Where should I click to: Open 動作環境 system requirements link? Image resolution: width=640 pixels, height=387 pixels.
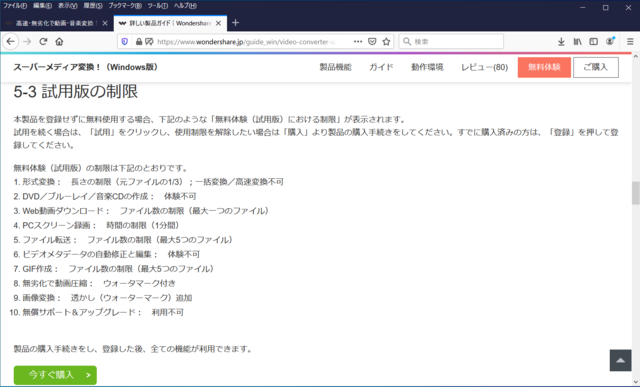427,67
